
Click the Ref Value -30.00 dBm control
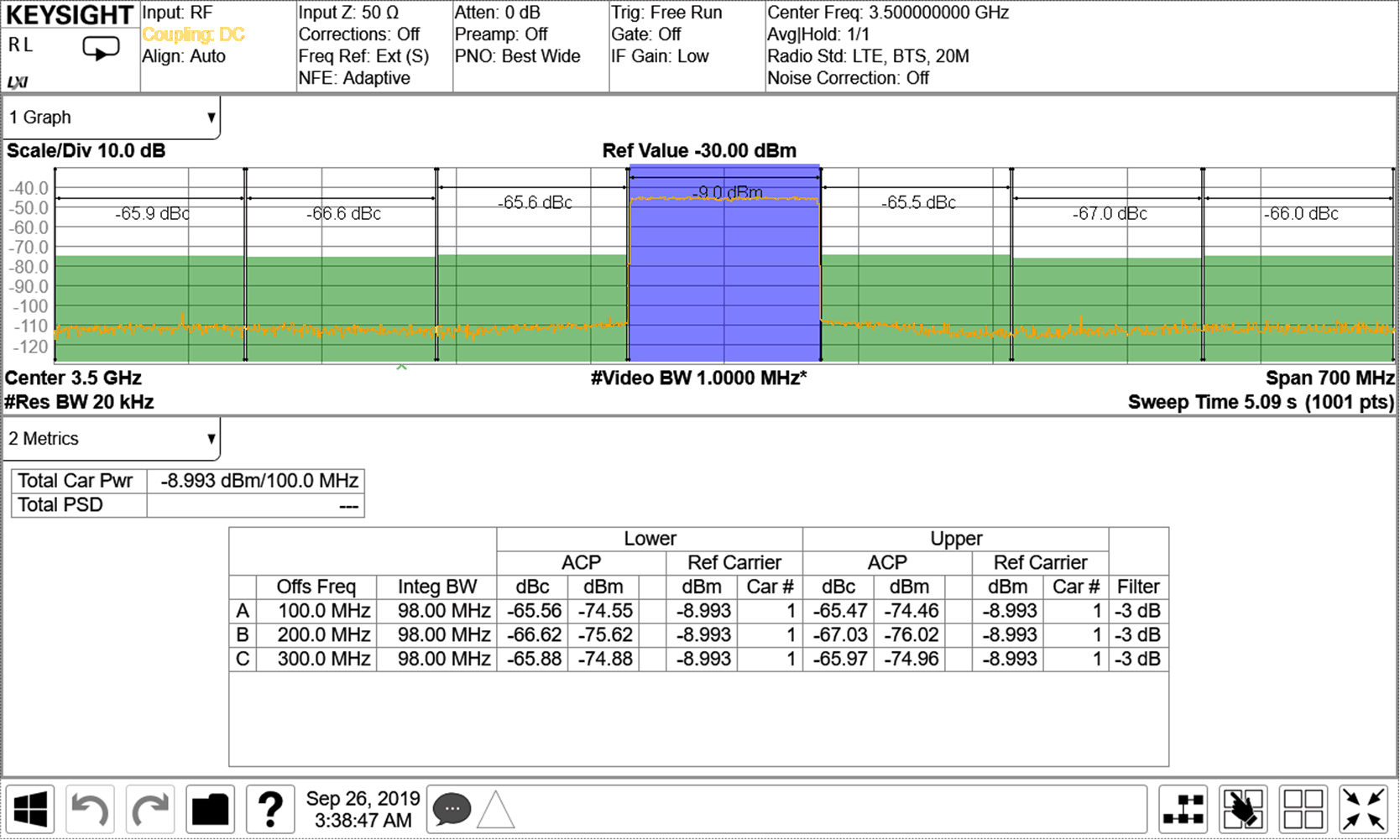coord(699,151)
